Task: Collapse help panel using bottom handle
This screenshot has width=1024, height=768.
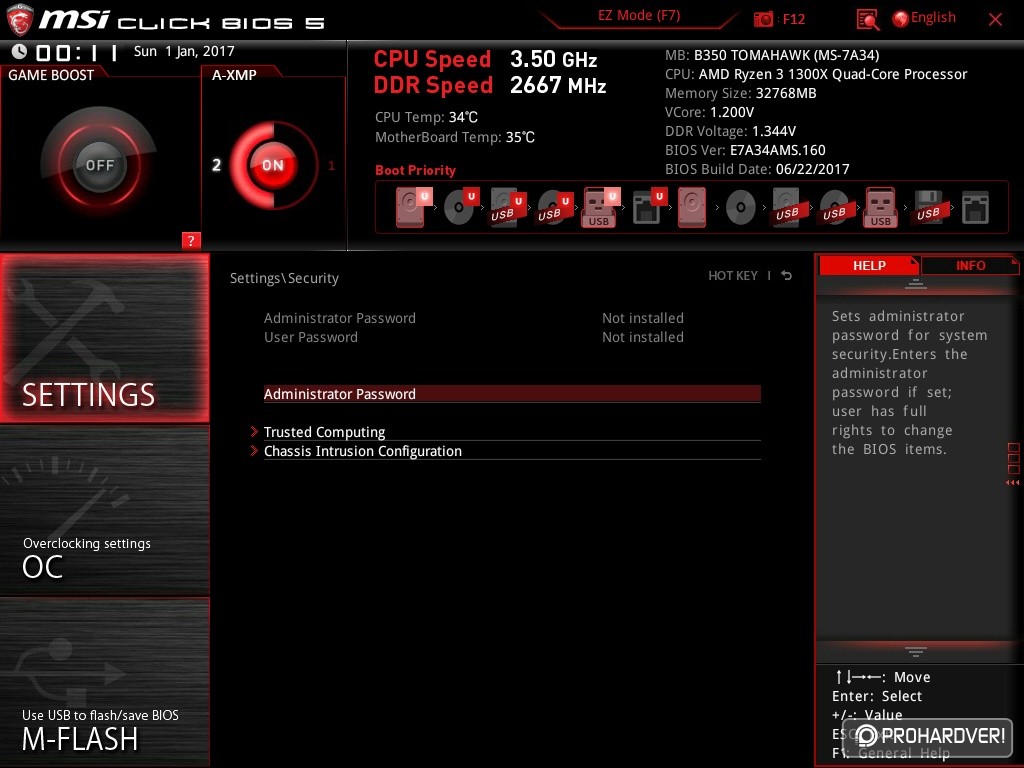Action: tap(916, 651)
